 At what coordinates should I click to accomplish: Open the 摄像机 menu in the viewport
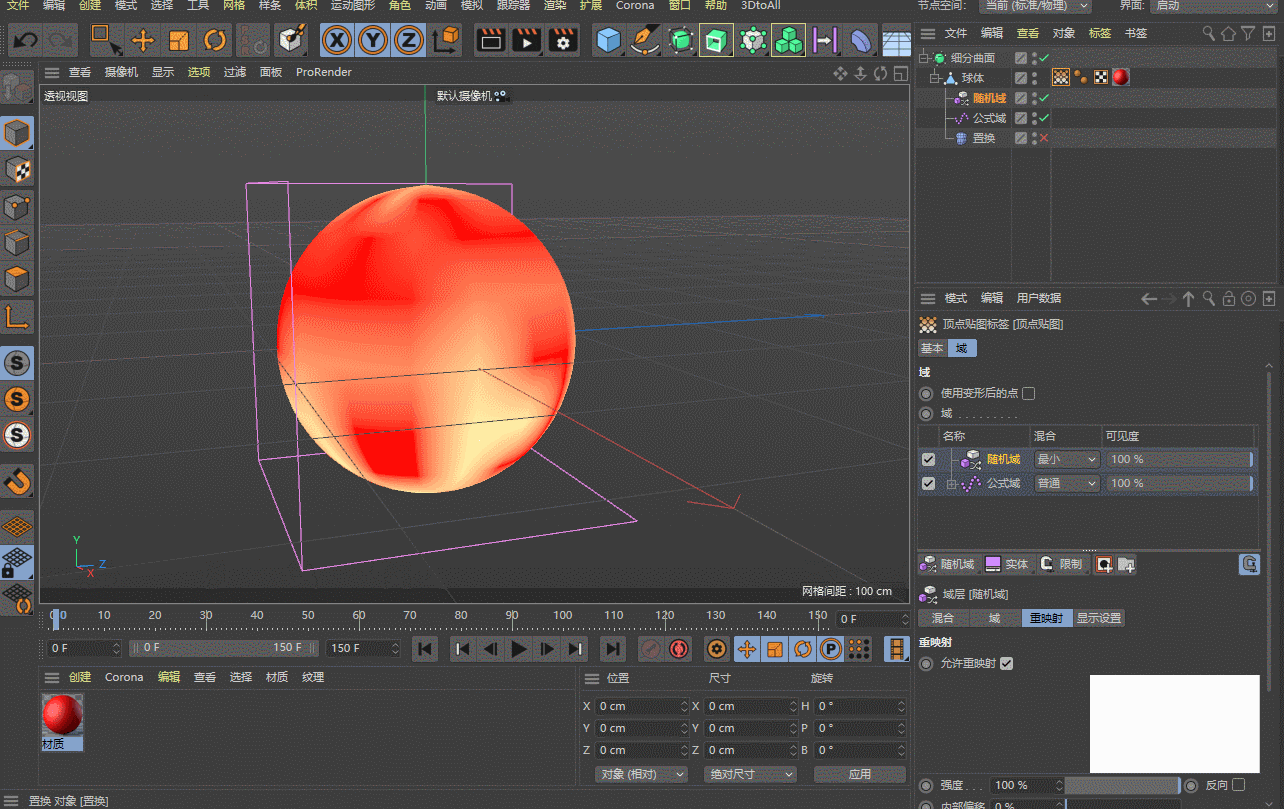click(121, 72)
